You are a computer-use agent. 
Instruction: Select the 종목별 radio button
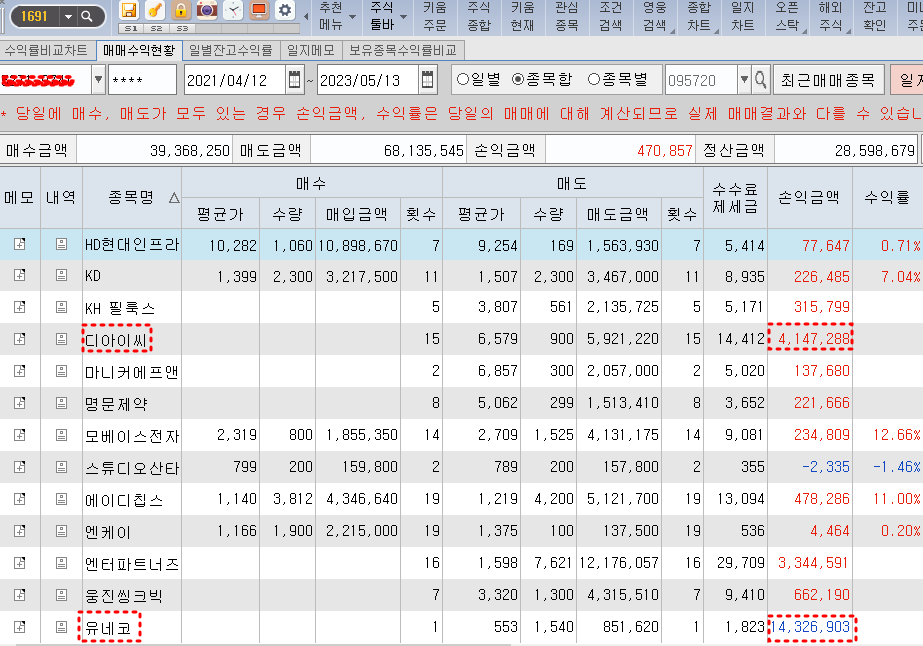(594, 79)
